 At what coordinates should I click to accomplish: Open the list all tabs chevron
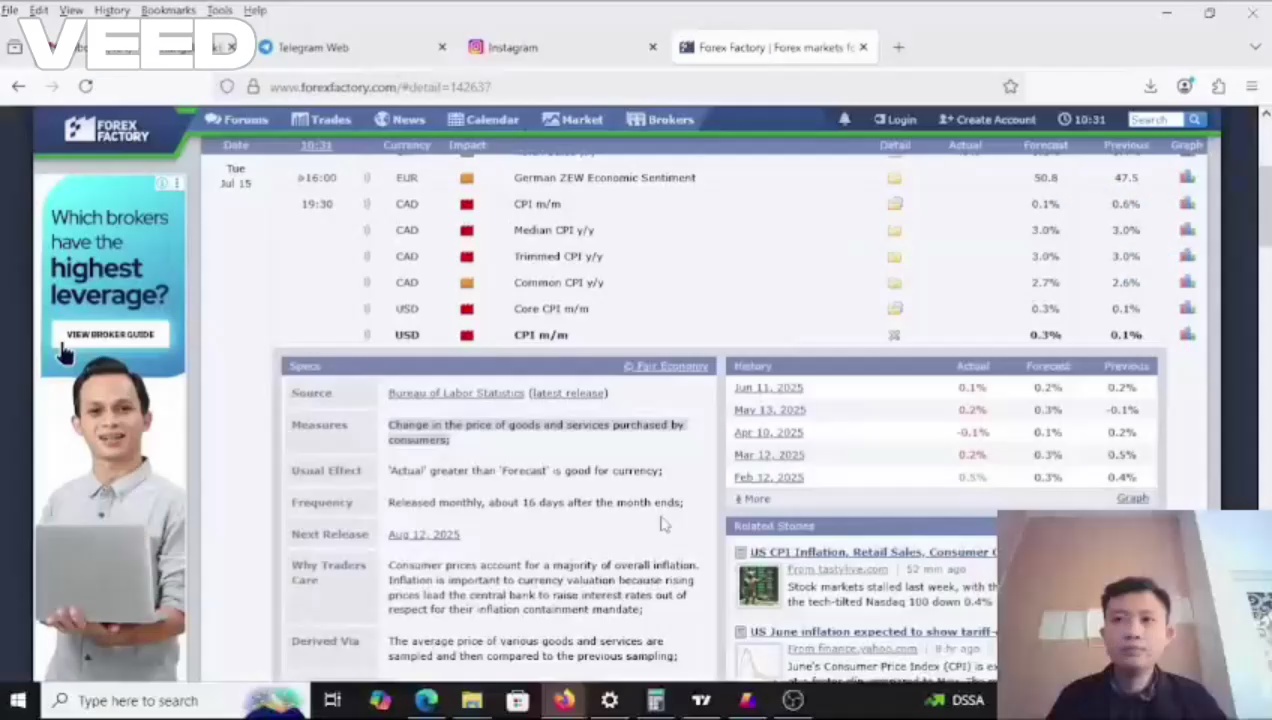1256,47
